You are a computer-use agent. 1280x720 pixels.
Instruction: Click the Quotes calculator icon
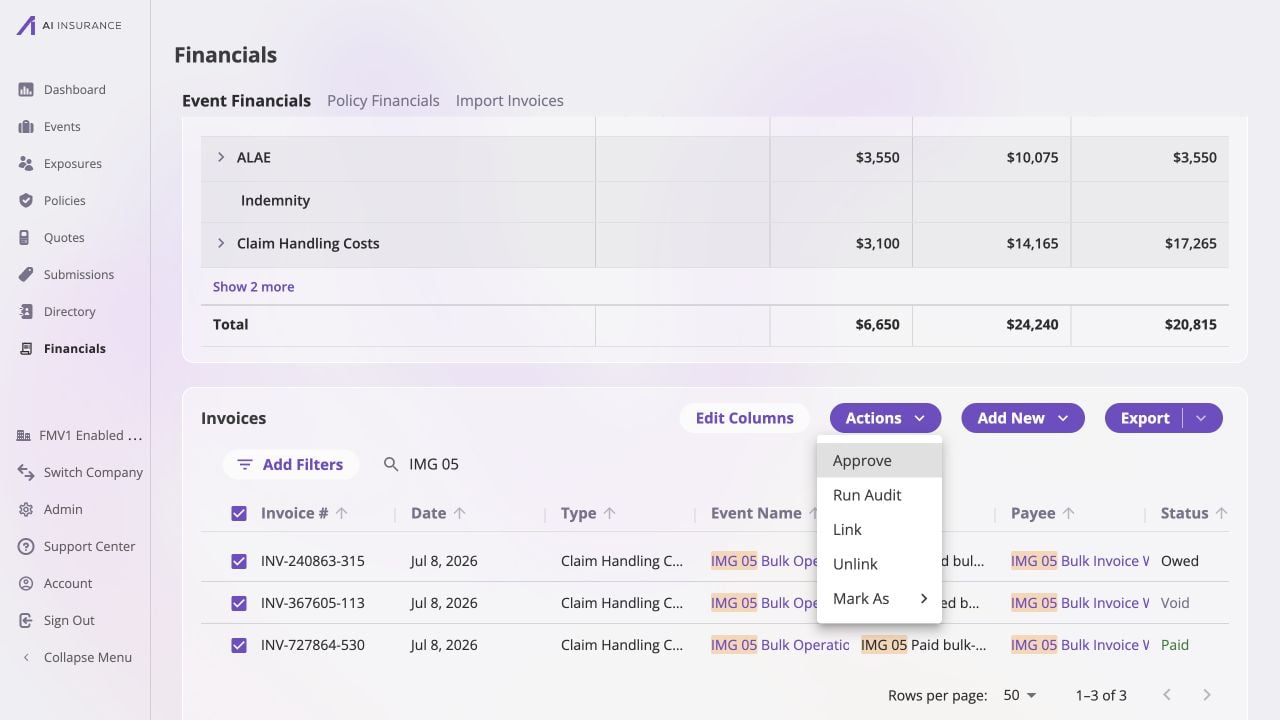click(x=26, y=238)
